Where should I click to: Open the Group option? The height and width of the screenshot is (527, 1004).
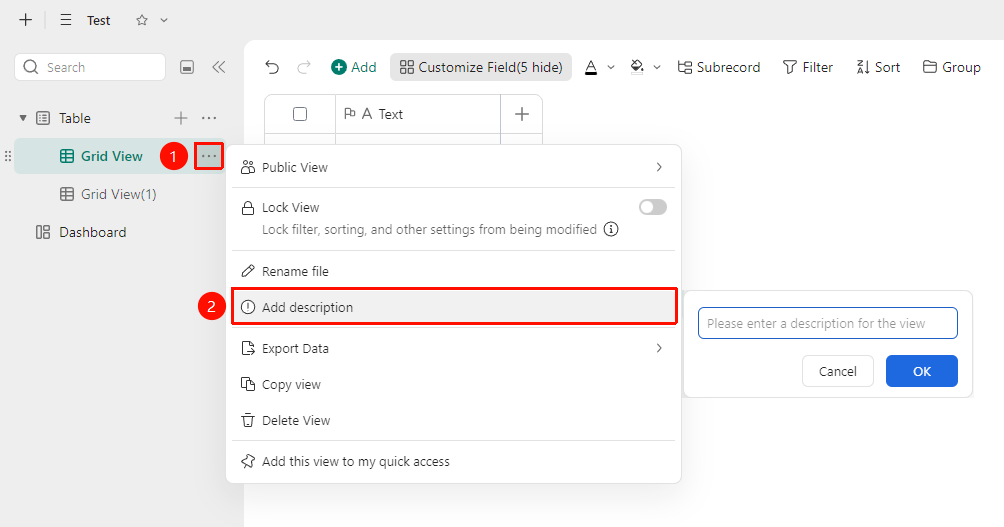tap(951, 67)
